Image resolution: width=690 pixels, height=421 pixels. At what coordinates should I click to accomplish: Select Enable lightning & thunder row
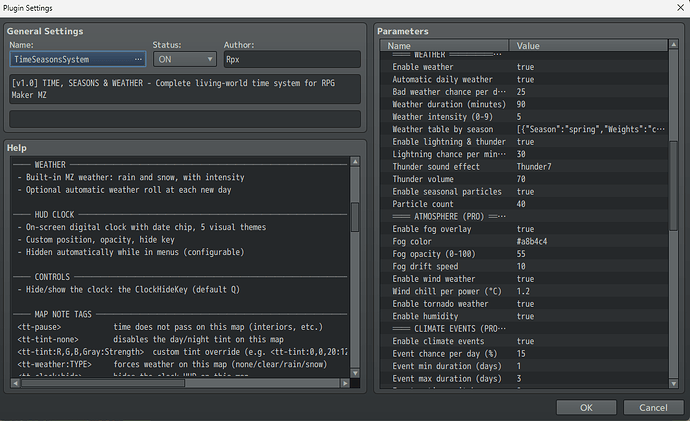[x=524, y=142]
